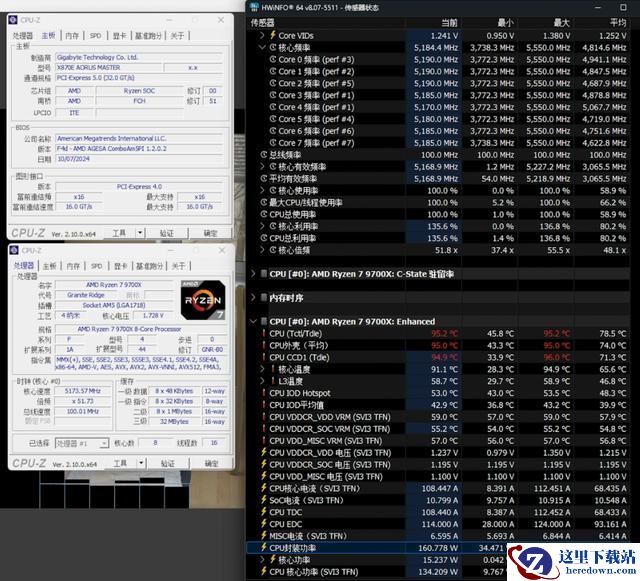This screenshot has height=581, width=640.
Task: Switch to 处理器 tab in motherboard CPU-Z window
Action: pyautogui.click(x=22, y=36)
